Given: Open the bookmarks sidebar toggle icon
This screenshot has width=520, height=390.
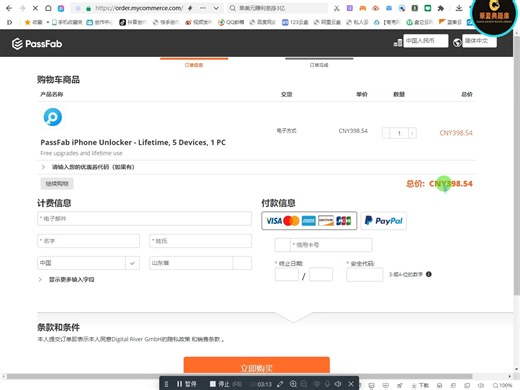Looking at the screenshot, I should (9, 22).
